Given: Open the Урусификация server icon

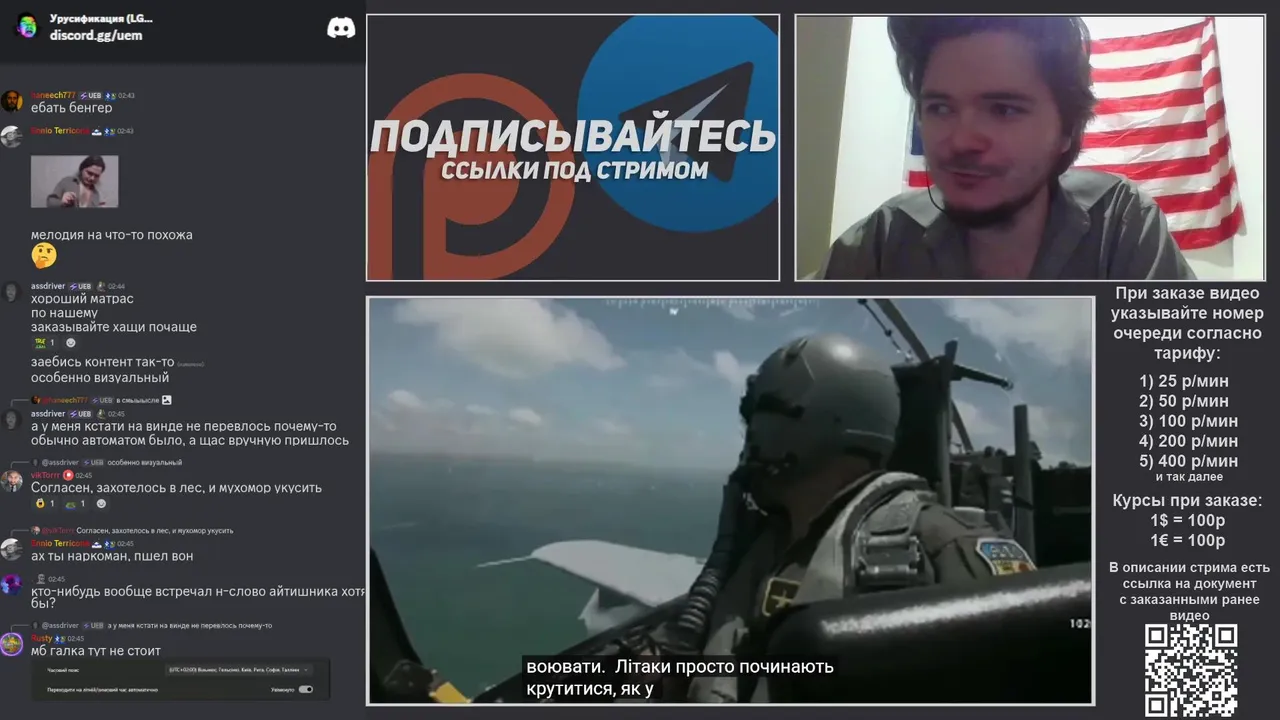Looking at the screenshot, I should coord(27,26).
